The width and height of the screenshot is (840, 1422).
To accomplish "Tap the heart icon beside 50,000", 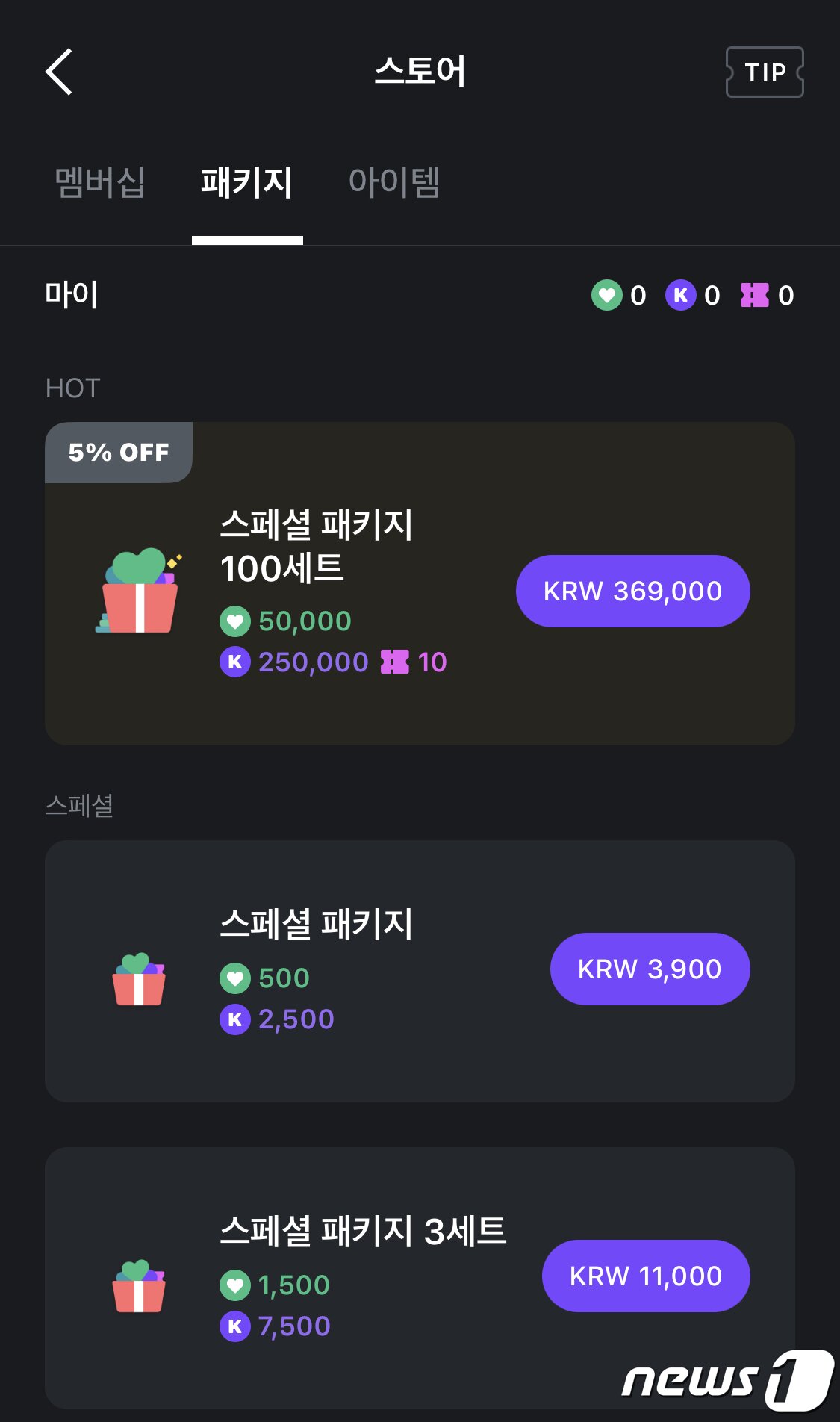I will 235,621.
